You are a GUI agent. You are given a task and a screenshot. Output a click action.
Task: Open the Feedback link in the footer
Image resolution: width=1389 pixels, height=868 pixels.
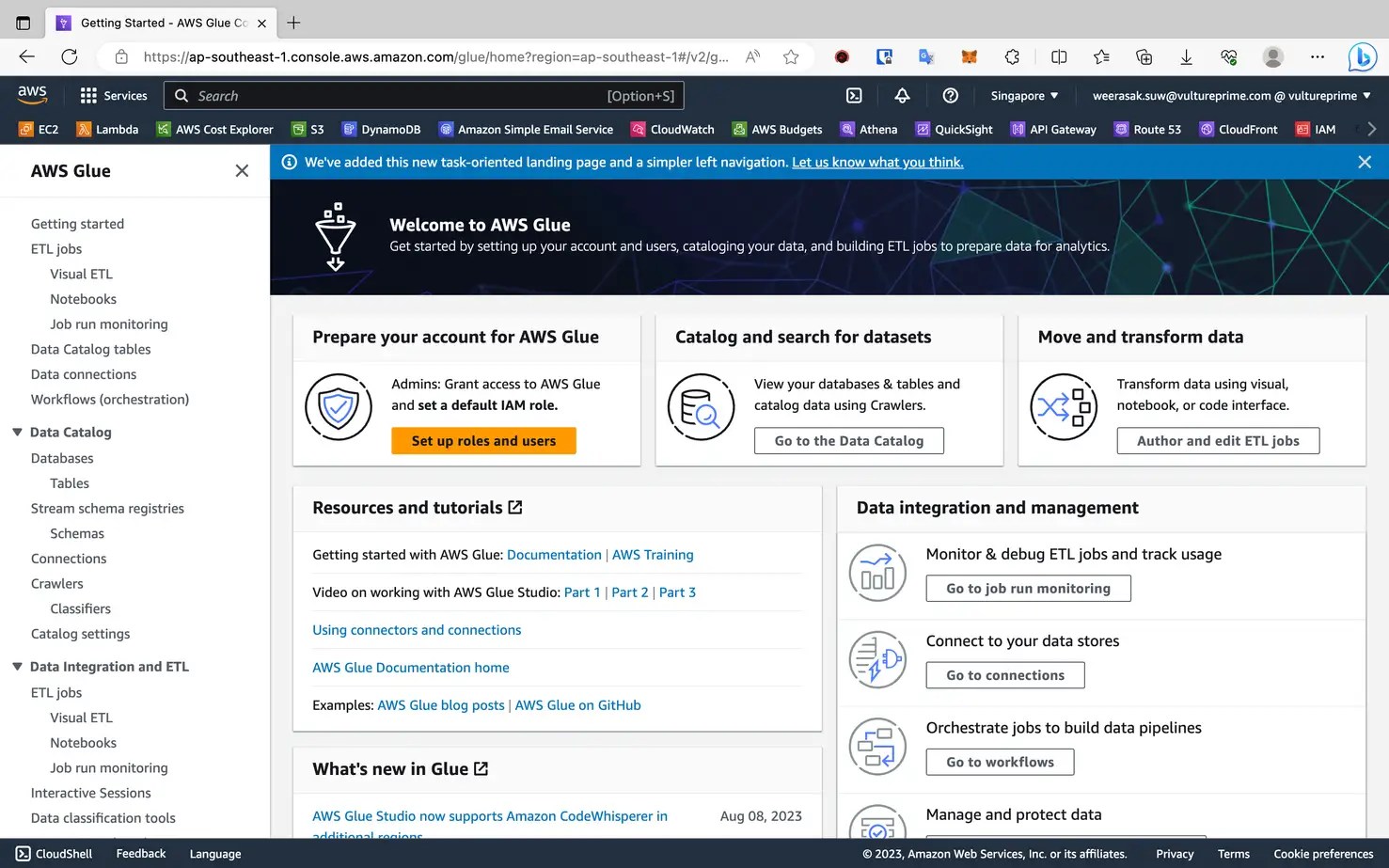(x=141, y=854)
